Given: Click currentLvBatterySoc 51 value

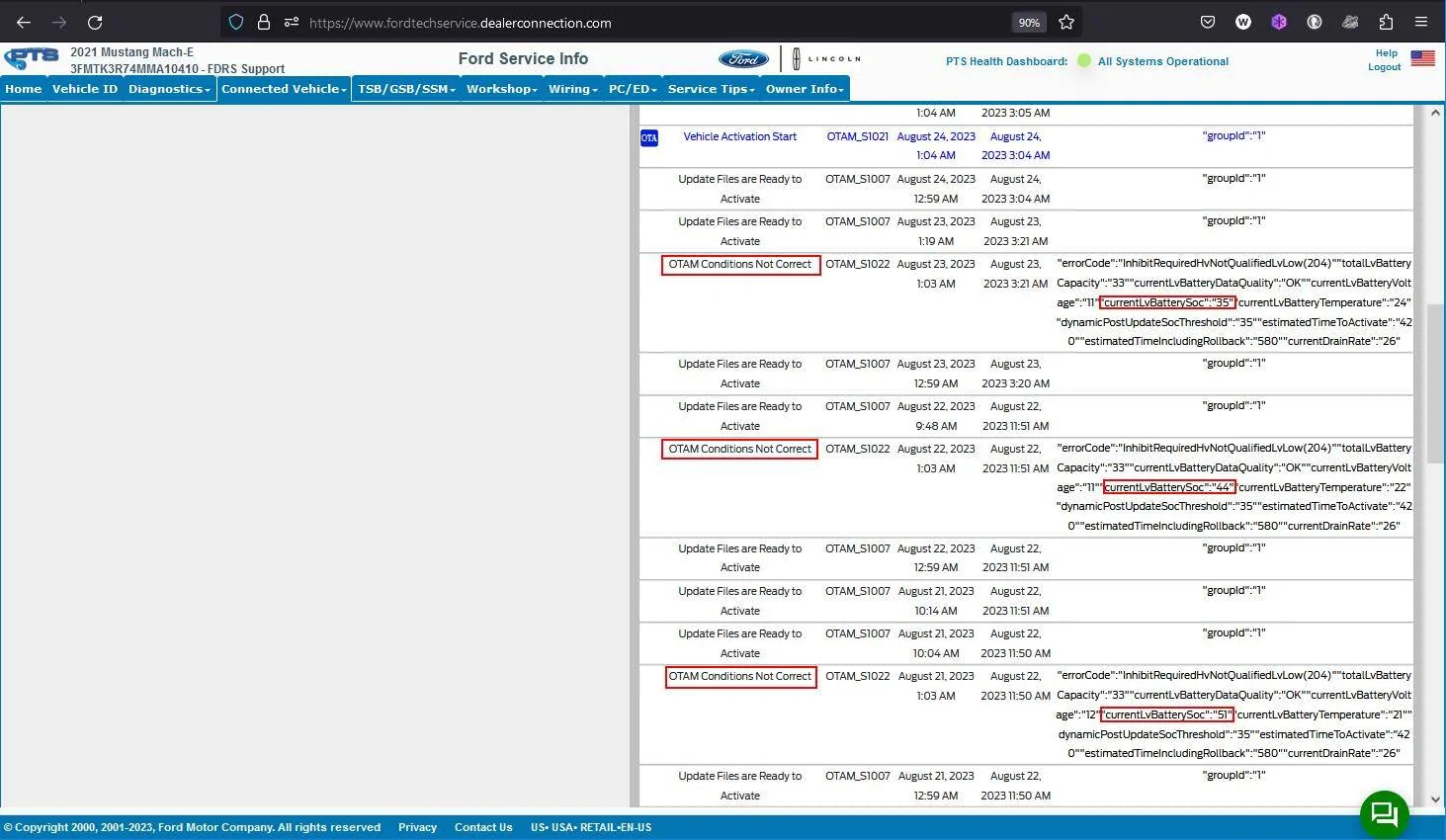Looking at the screenshot, I should (1167, 714).
